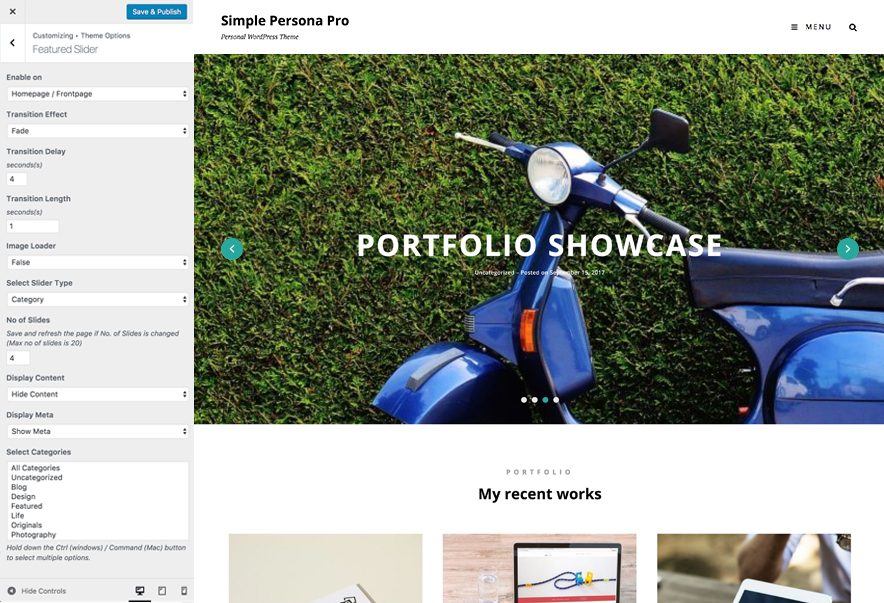Hide Controls collapse arrow icon
This screenshot has width=884, height=603.
pyautogui.click(x=11, y=591)
